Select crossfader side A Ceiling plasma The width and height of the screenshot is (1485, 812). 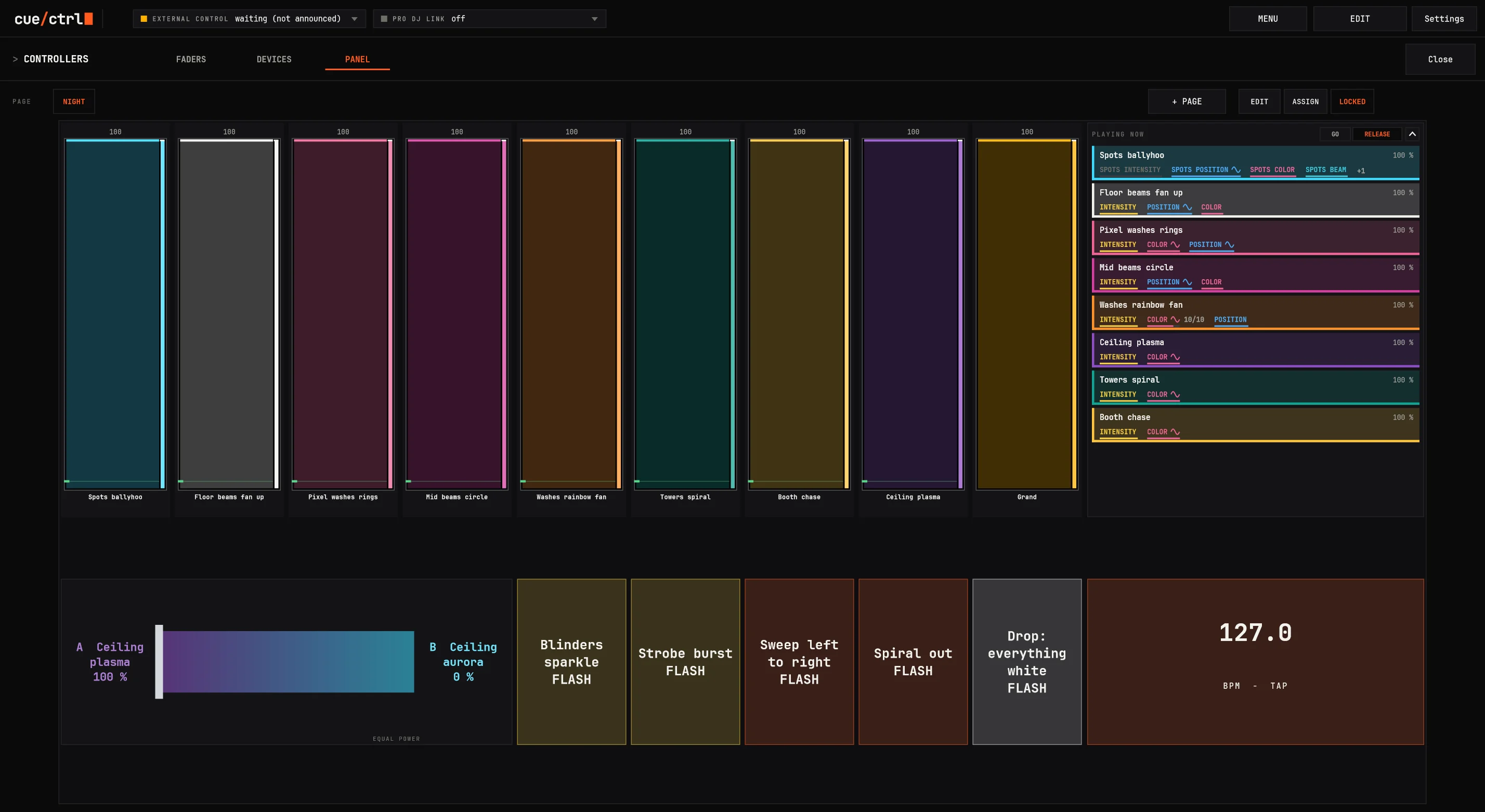pyautogui.click(x=110, y=662)
